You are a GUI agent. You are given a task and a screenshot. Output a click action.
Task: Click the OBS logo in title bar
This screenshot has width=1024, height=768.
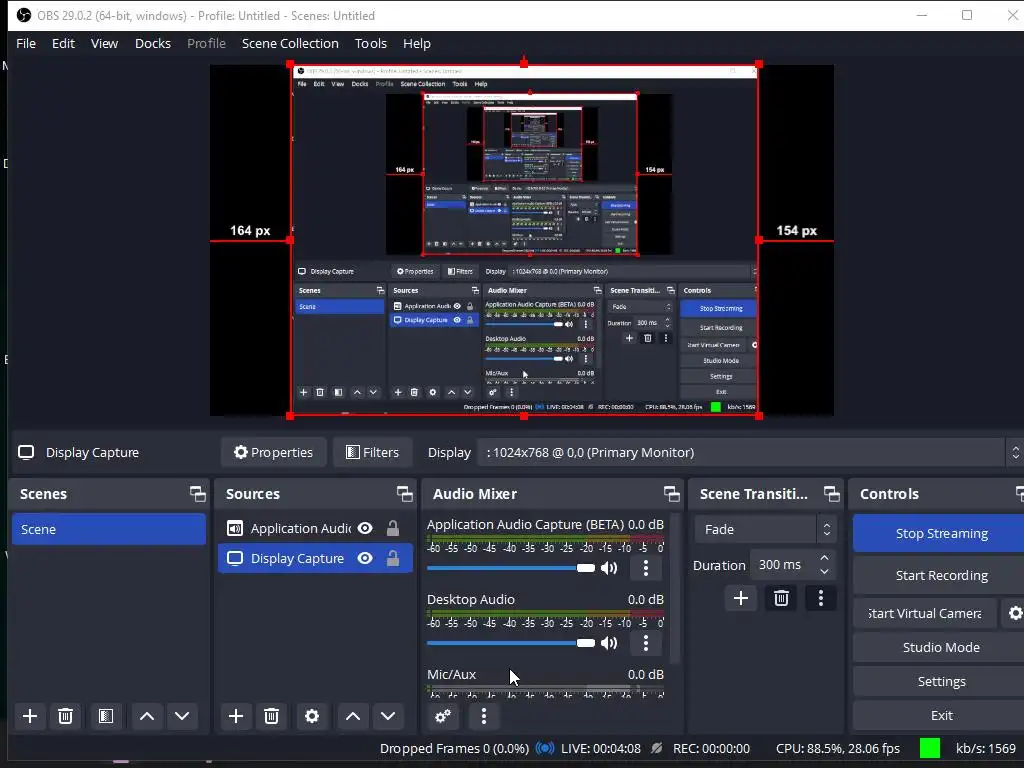tap(24, 15)
